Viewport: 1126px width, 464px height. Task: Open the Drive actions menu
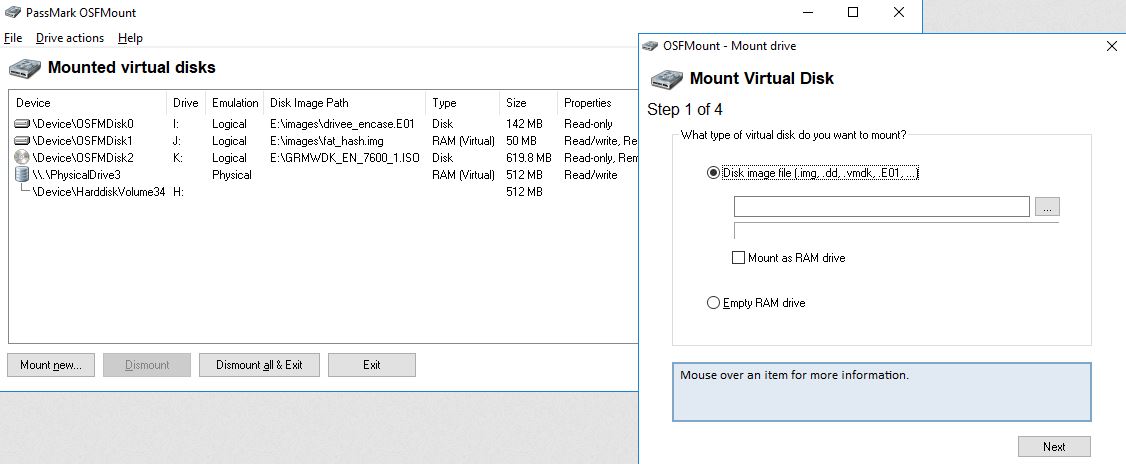pos(70,38)
